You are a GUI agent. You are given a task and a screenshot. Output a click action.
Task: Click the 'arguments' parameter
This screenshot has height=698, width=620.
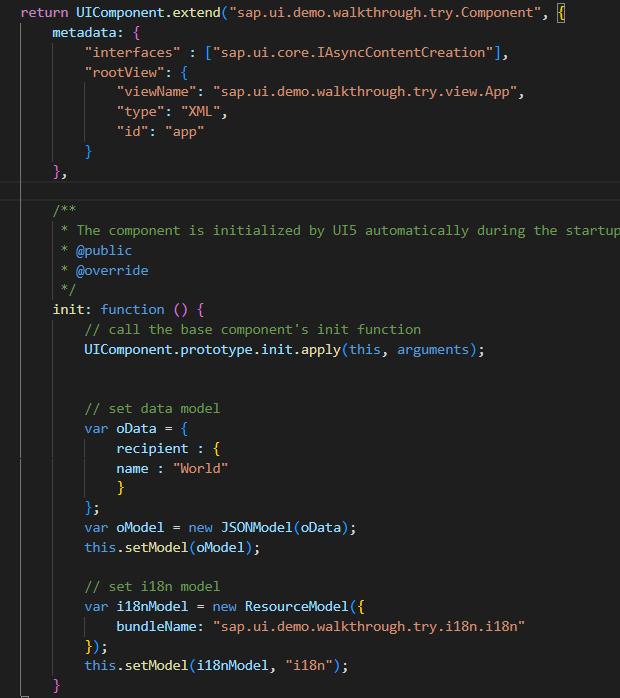(x=433, y=349)
